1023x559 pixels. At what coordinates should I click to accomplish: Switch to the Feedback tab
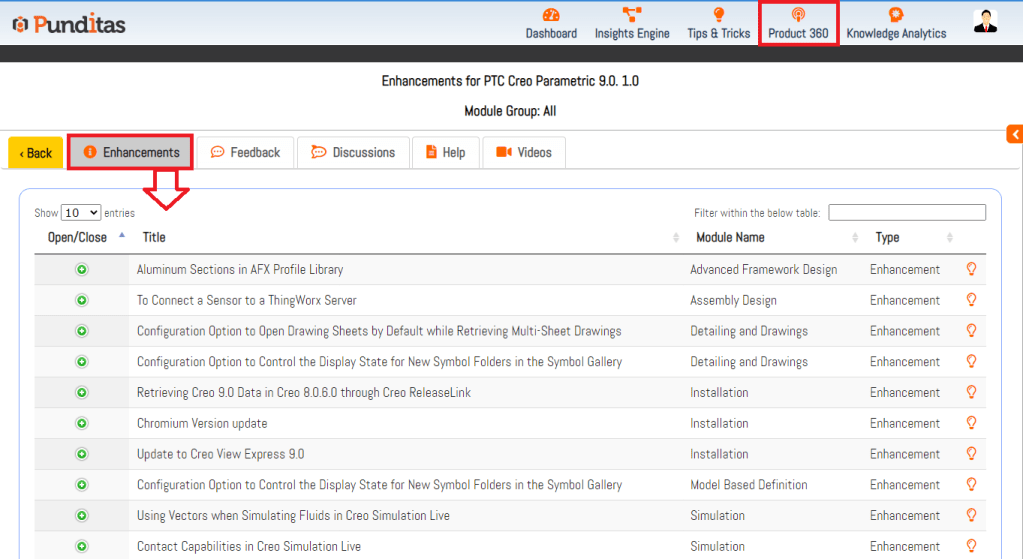pos(245,153)
